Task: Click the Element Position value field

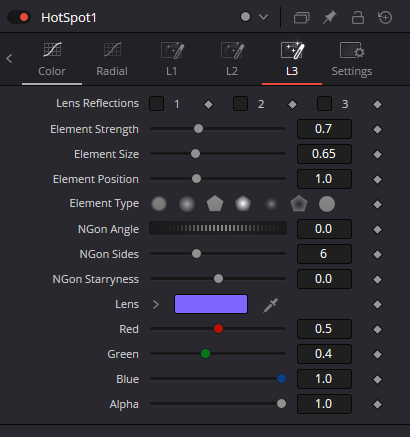Action: click(324, 179)
